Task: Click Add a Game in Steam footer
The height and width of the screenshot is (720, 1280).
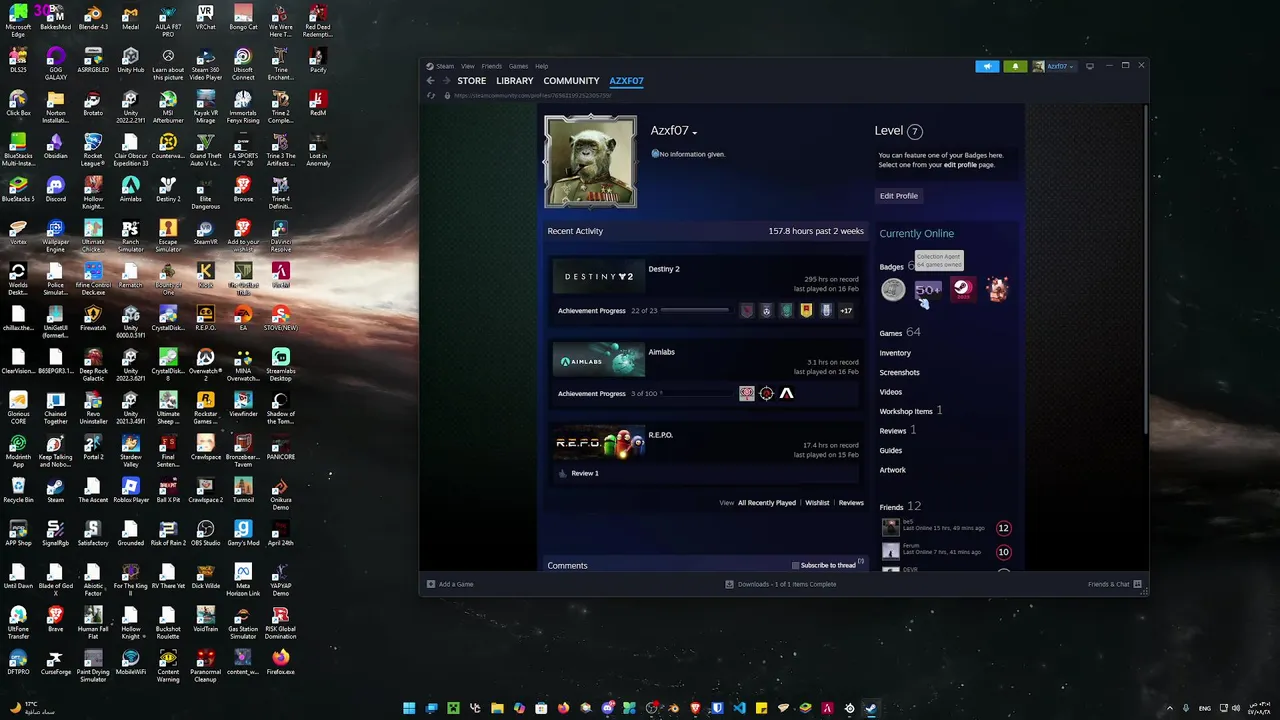Action: point(456,584)
